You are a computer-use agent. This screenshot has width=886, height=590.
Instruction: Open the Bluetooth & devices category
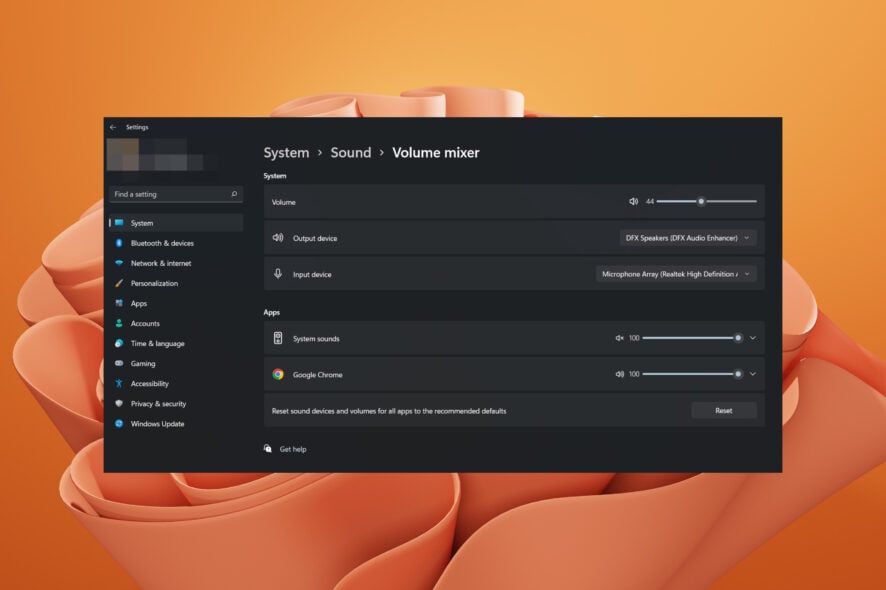point(176,243)
